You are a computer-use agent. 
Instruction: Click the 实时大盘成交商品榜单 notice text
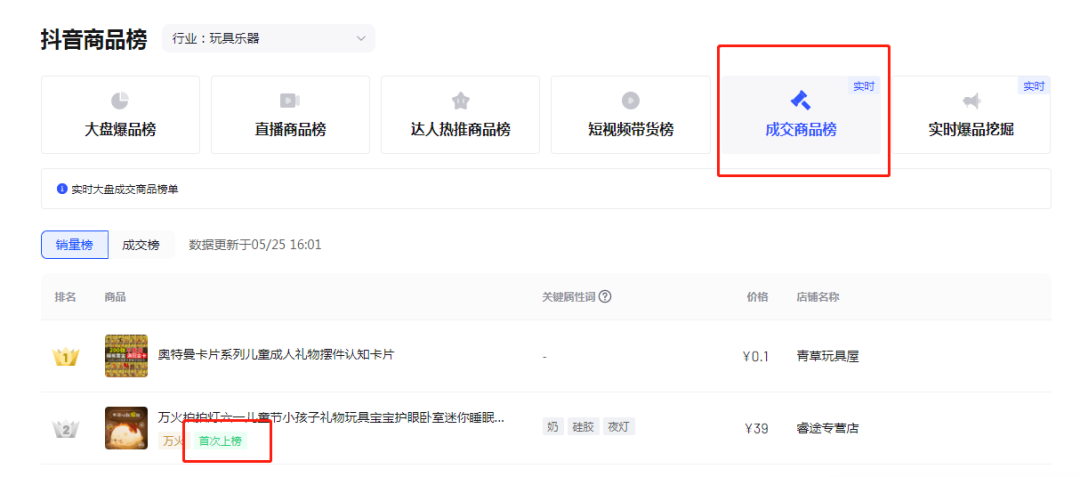[x=125, y=189]
